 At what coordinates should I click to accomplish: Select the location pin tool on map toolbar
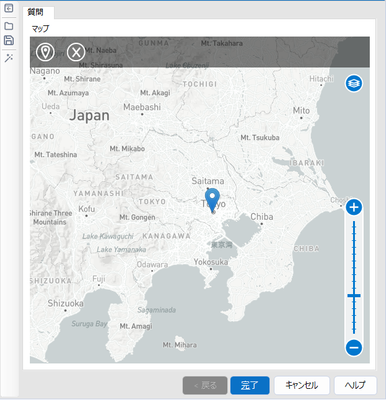[45, 52]
